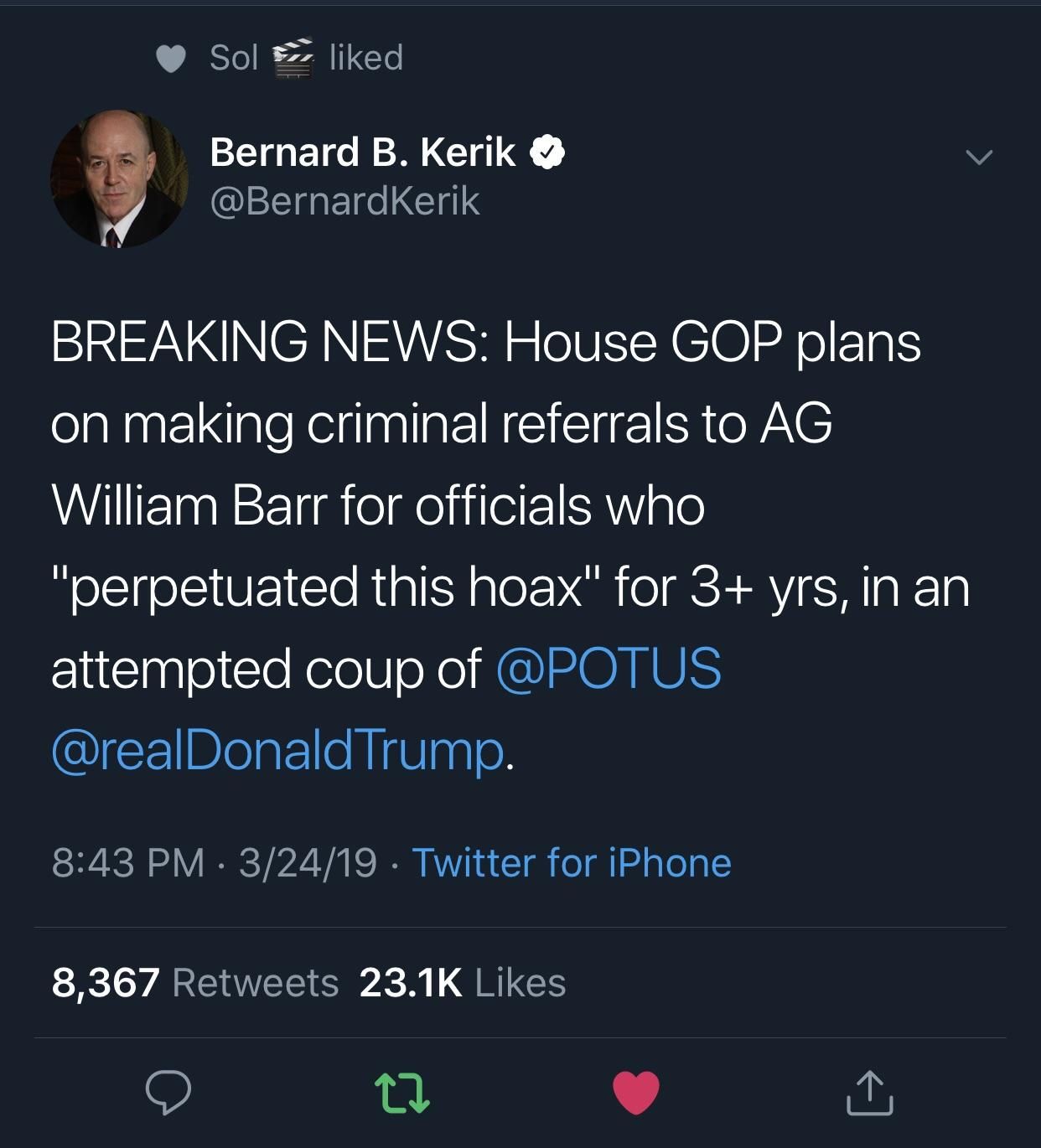The width and height of the screenshot is (1041, 1148).
Task: Click the word liked in the banner
Action: pyautogui.click(x=366, y=58)
